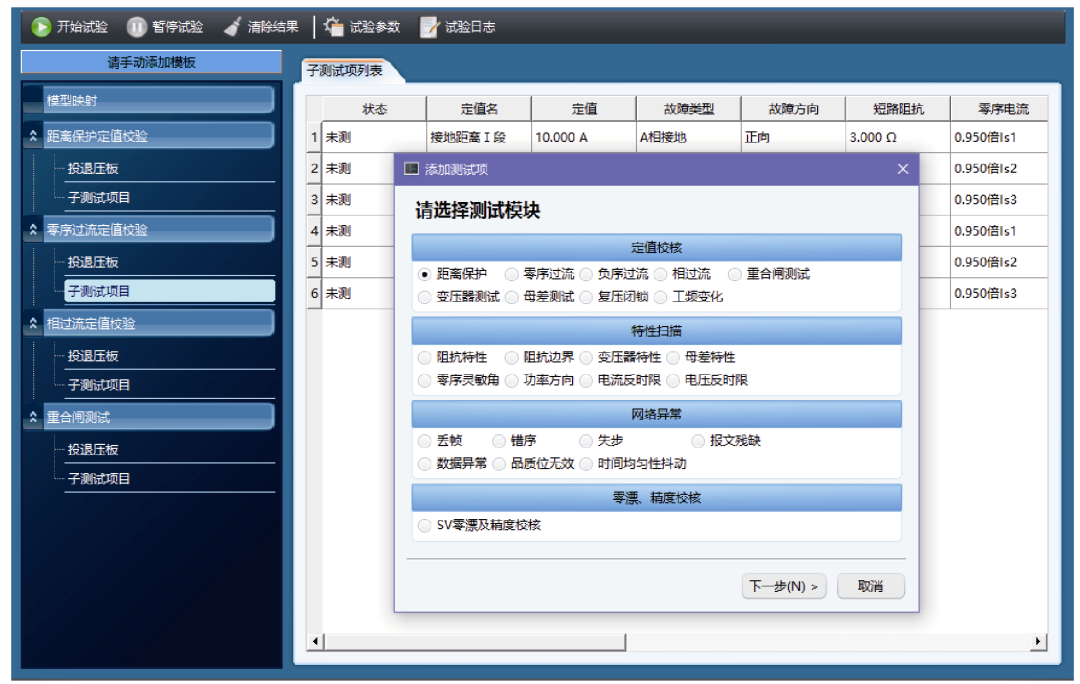Click the 请手动添加模板 button
The width and height of the screenshot is (1080, 684).
coord(152,62)
